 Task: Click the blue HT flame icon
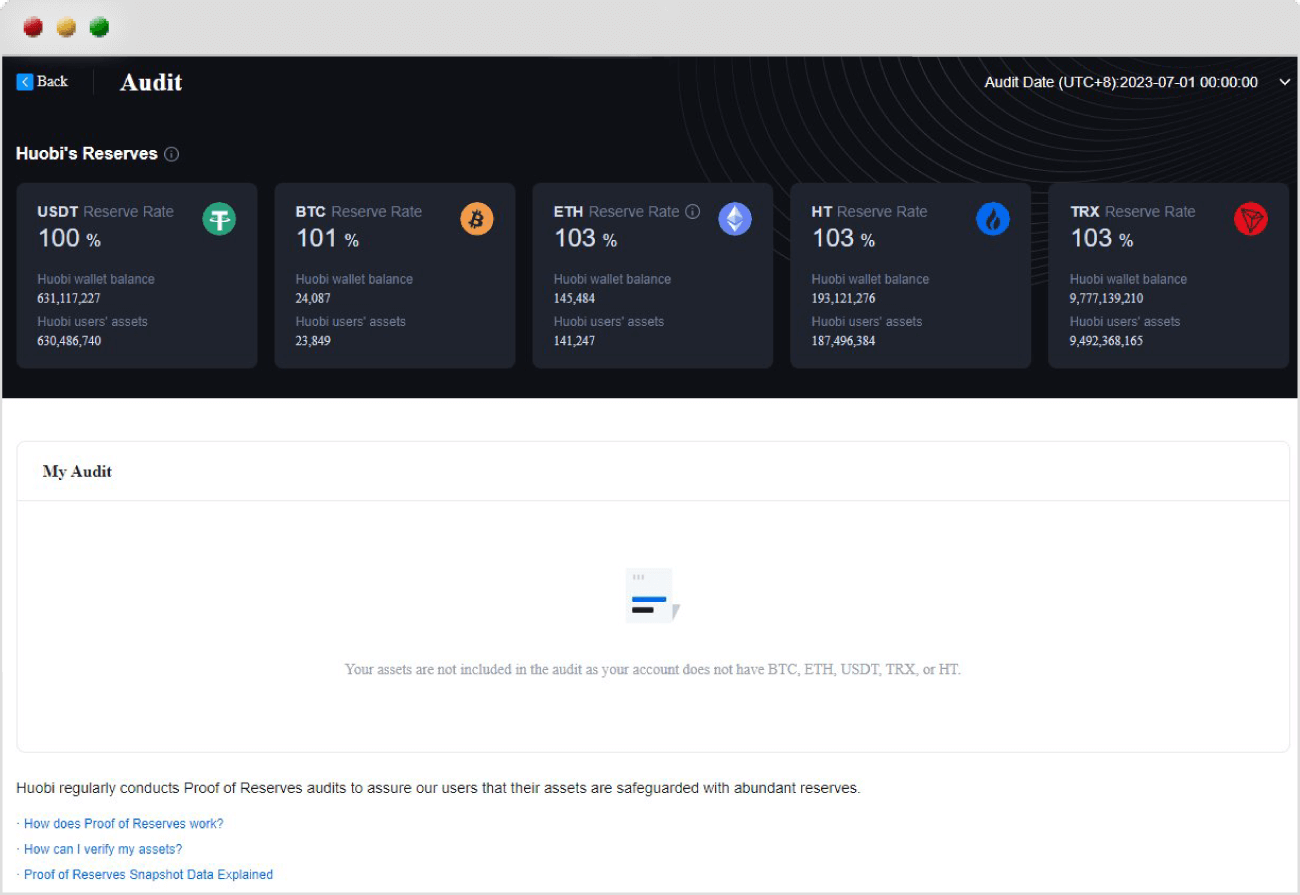click(x=993, y=219)
